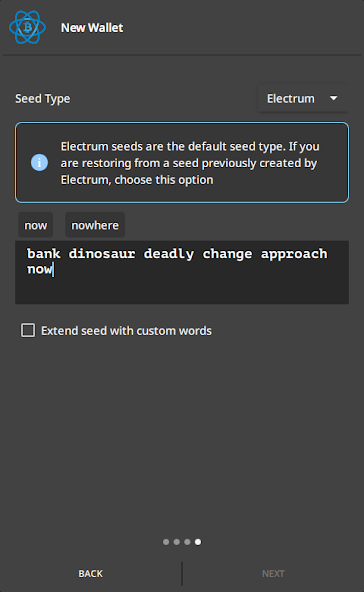The height and width of the screenshot is (592, 364).
Task: Click the word 'approach' in seed field
Action: tap(294, 254)
